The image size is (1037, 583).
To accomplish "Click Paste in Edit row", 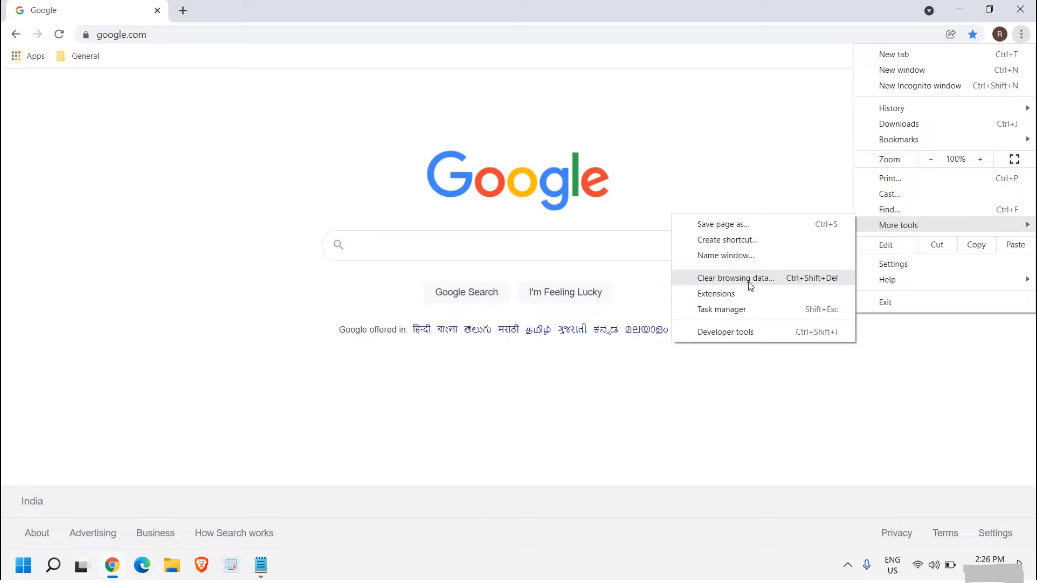I will [1015, 245].
